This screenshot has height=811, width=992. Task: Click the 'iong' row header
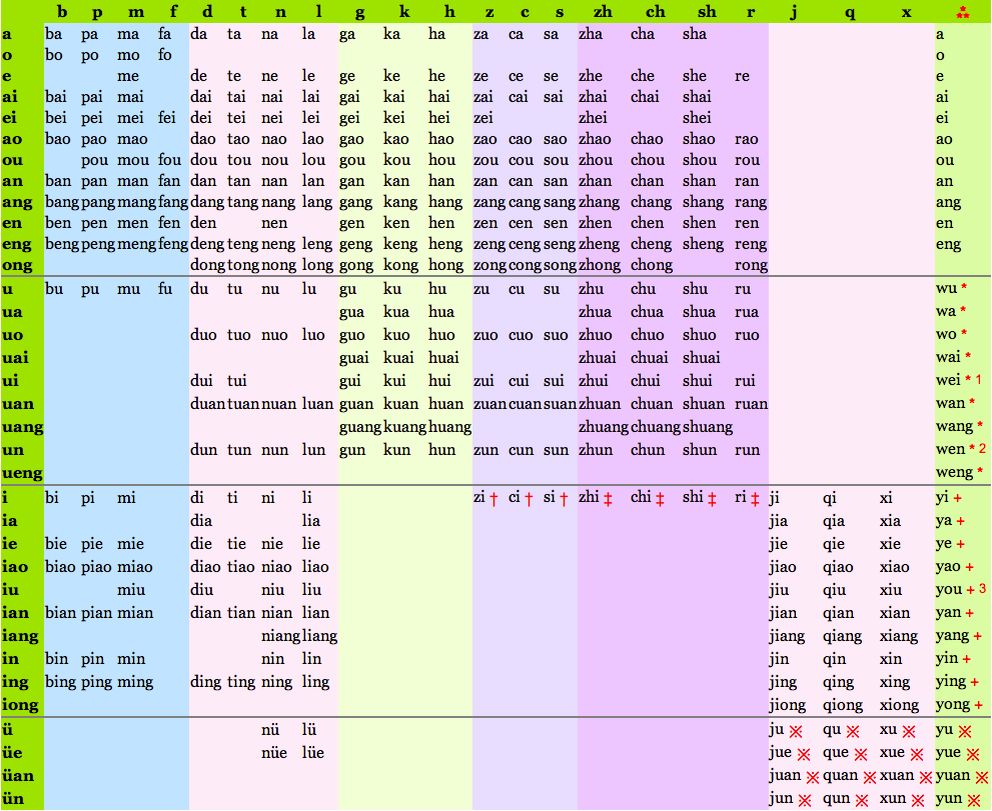coord(20,705)
